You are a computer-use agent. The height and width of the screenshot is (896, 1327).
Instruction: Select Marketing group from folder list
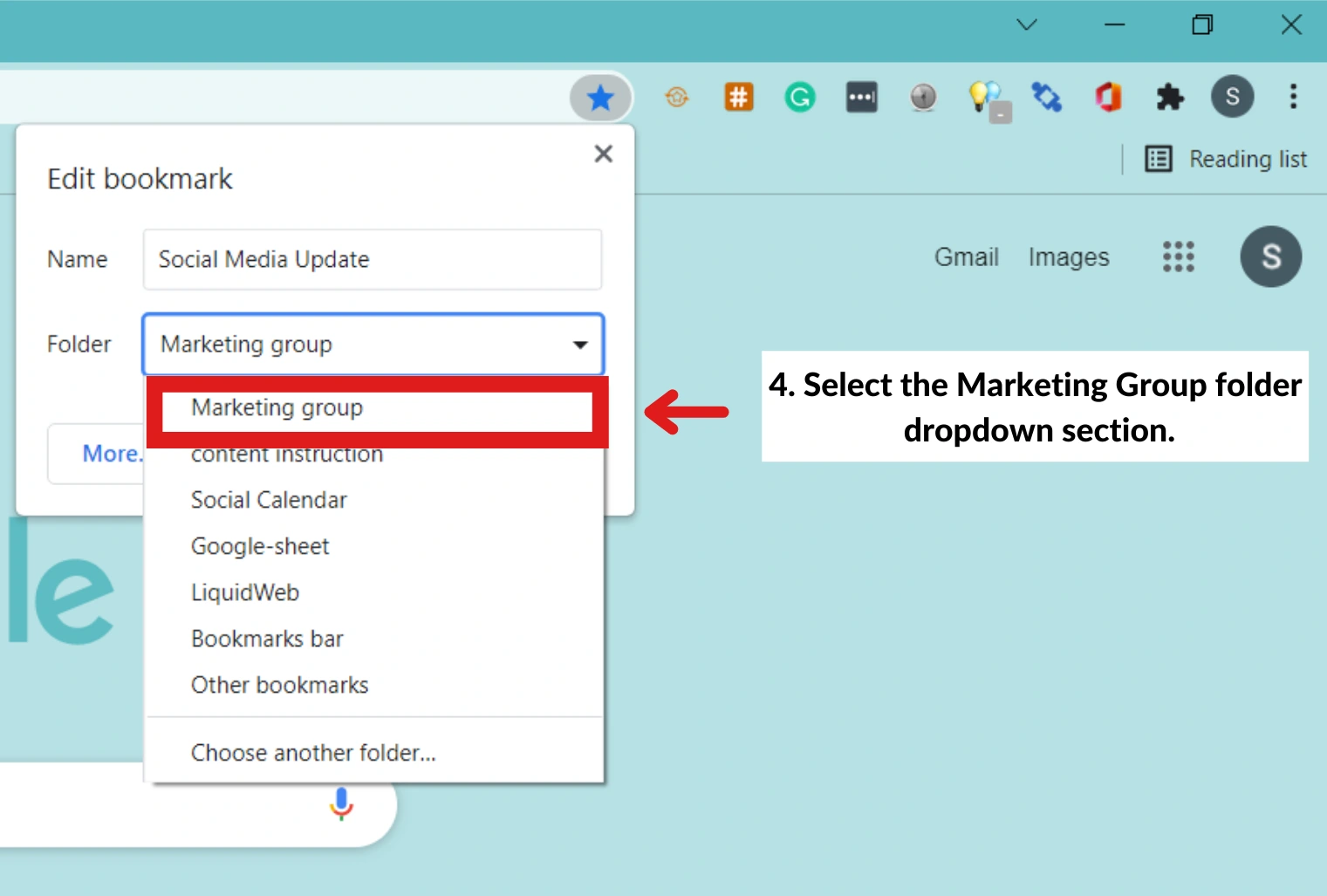coord(277,408)
